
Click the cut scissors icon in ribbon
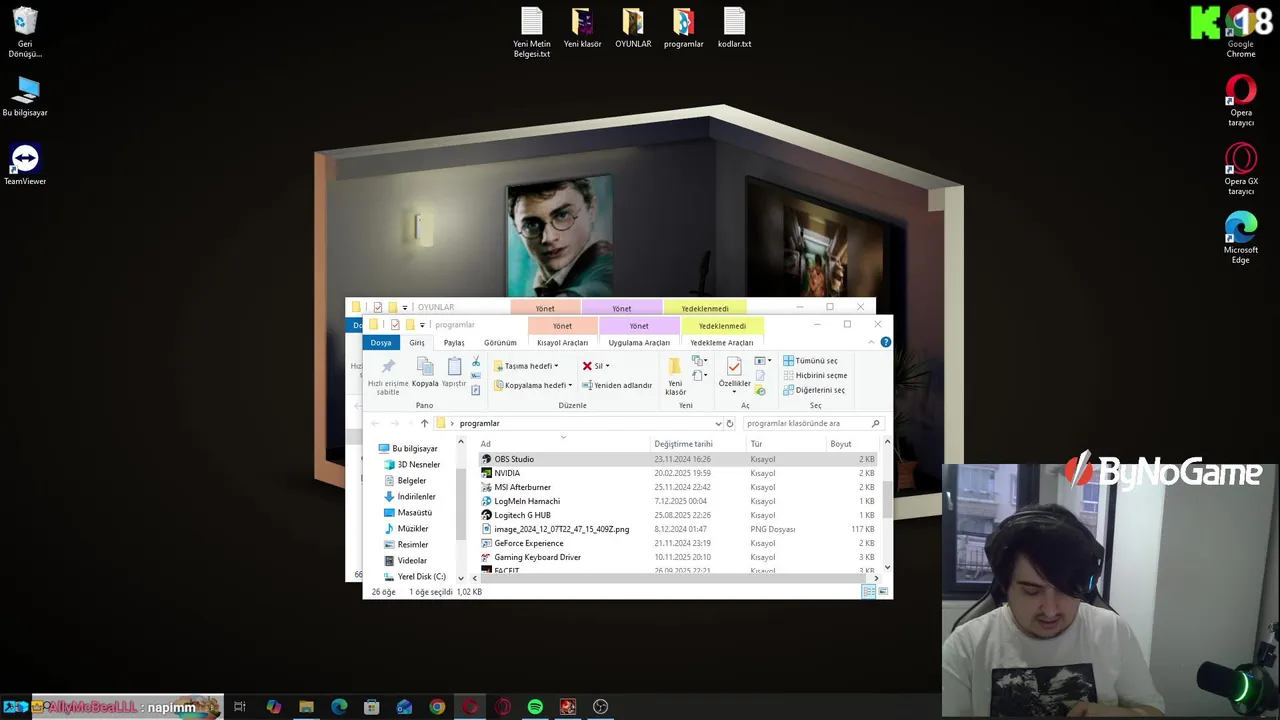(476, 361)
